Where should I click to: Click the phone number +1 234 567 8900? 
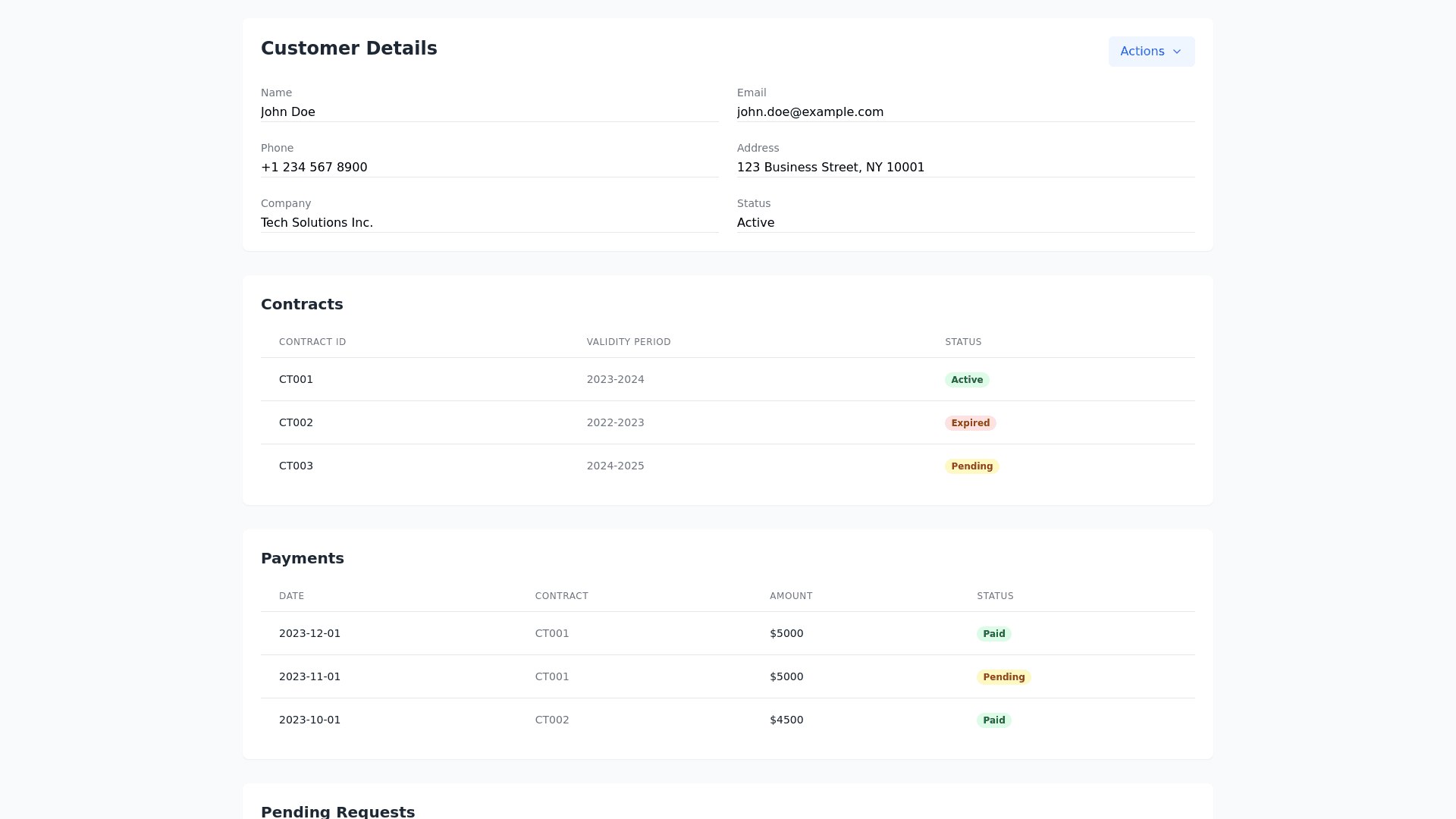pos(314,168)
